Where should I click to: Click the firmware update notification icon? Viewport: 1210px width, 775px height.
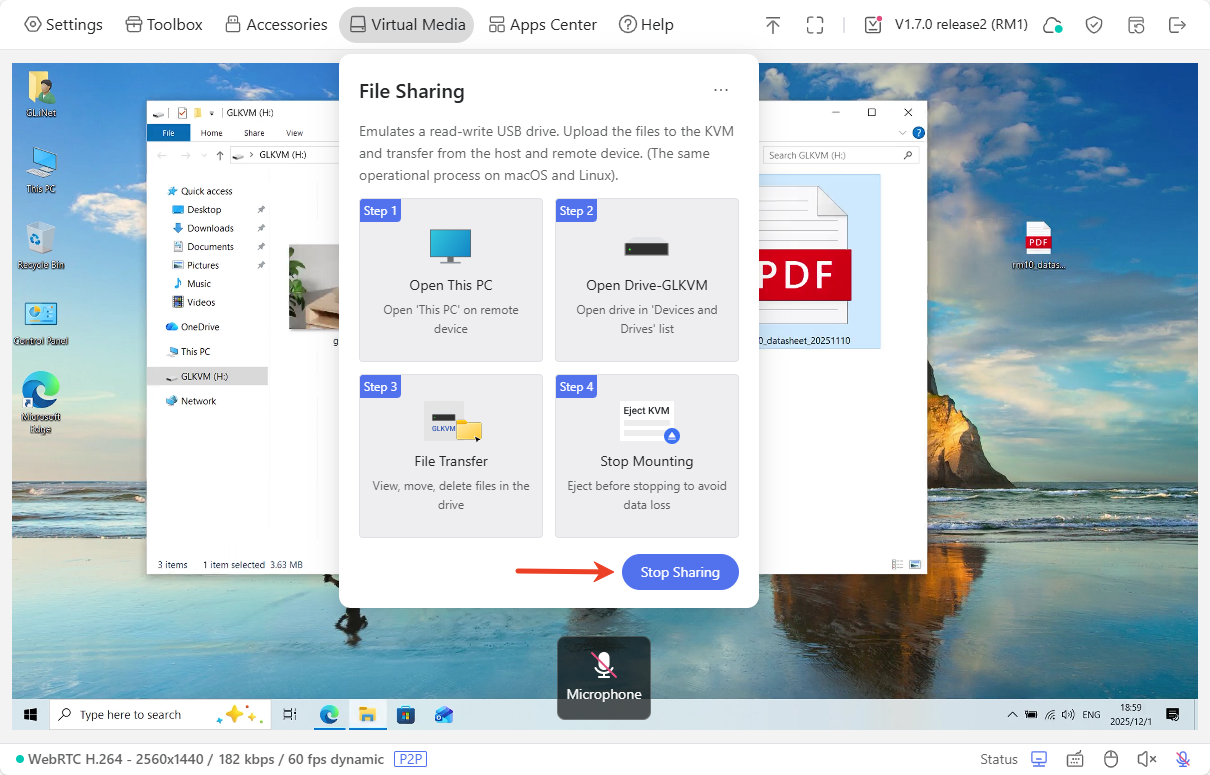click(x=873, y=25)
